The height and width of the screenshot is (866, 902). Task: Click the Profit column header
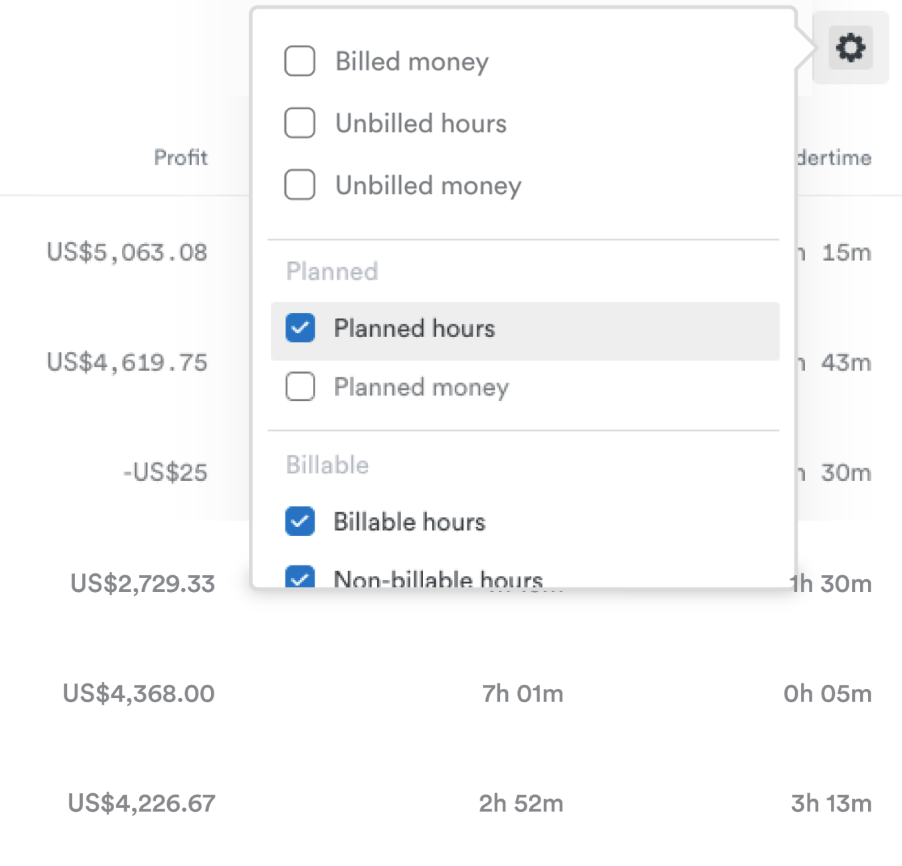coord(181,157)
